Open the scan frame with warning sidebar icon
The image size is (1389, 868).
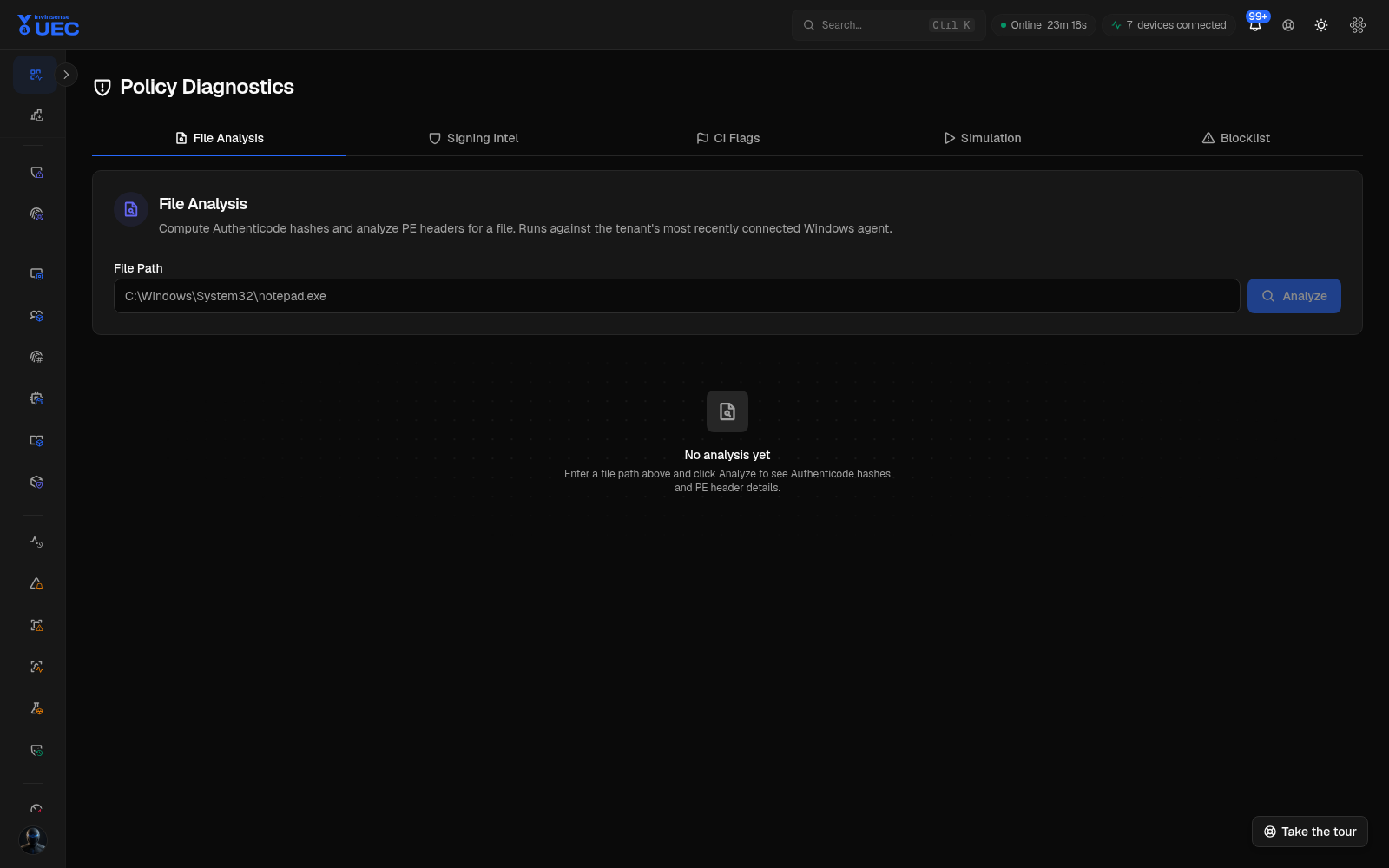pyautogui.click(x=36, y=625)
